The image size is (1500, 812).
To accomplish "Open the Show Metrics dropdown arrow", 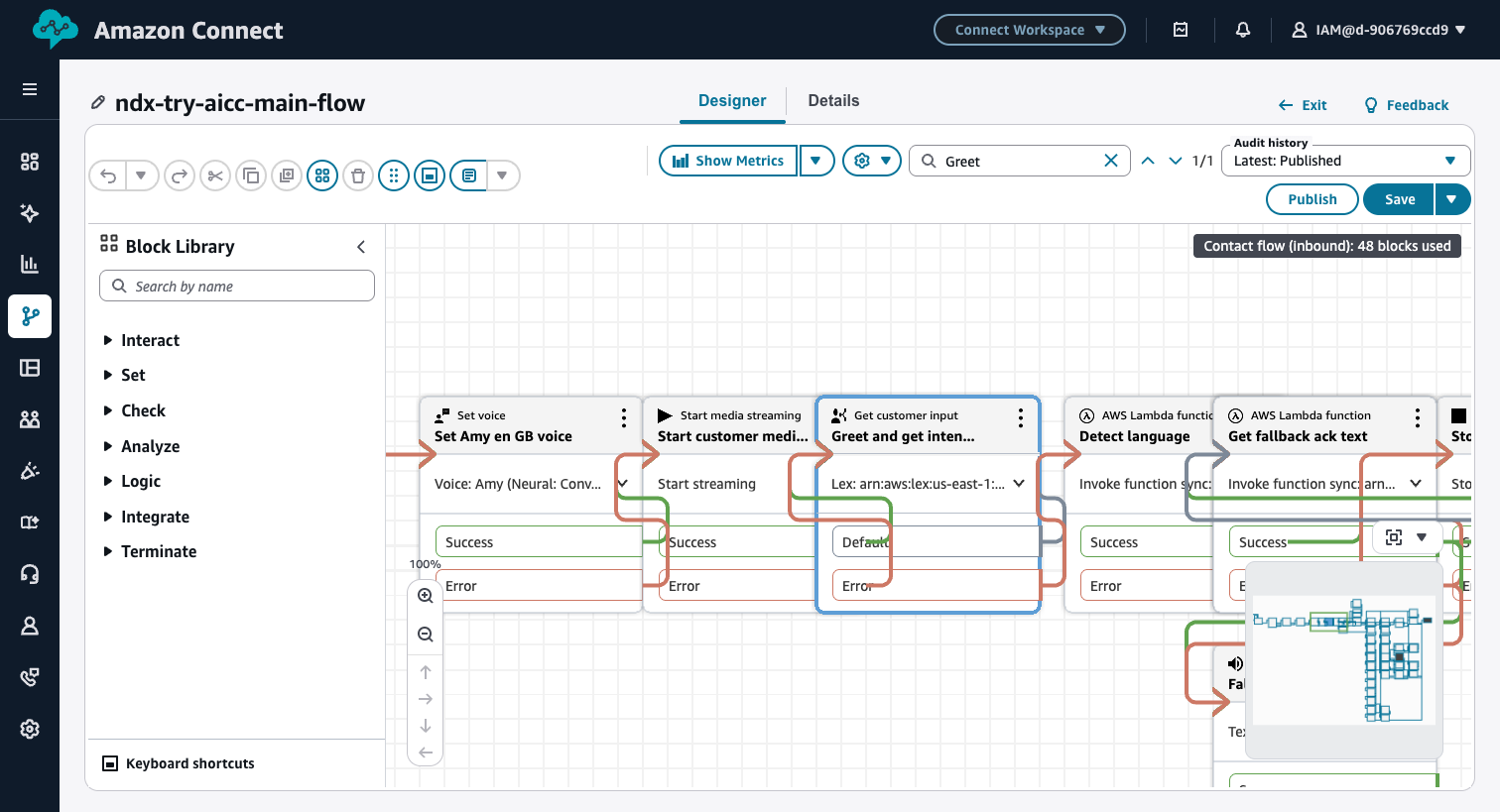I will (816, 161).
